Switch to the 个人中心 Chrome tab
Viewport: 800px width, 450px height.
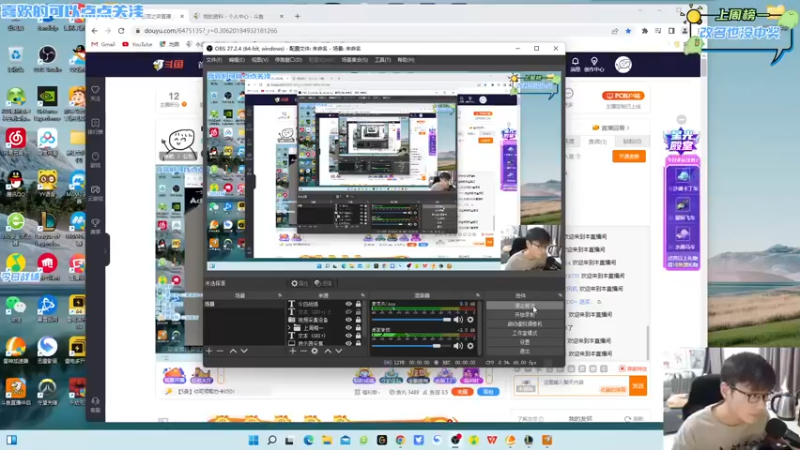[x=239, y=16]
